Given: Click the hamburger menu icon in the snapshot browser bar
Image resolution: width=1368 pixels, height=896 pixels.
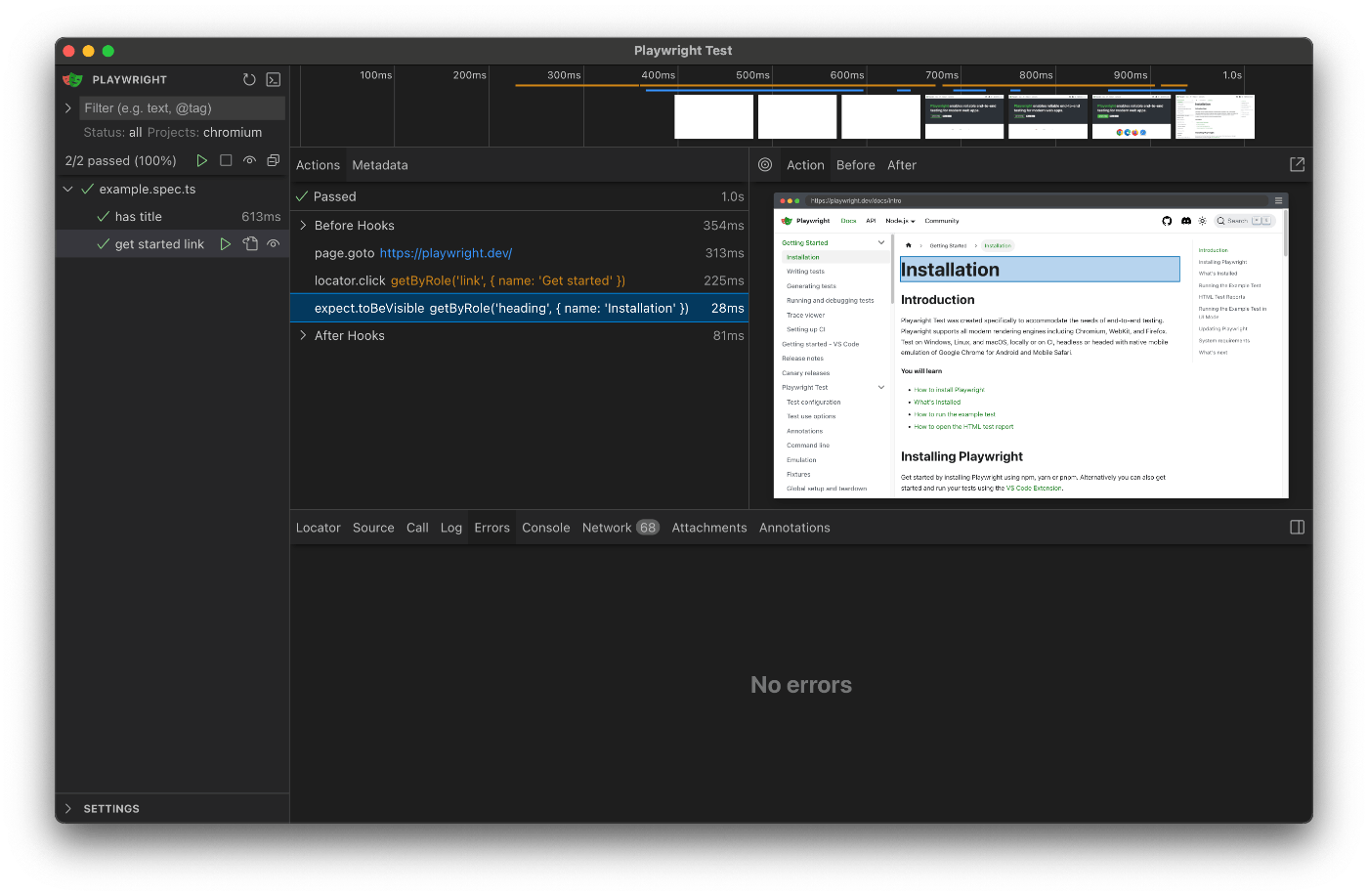Looking at the screenshot, I should 1278,200.
